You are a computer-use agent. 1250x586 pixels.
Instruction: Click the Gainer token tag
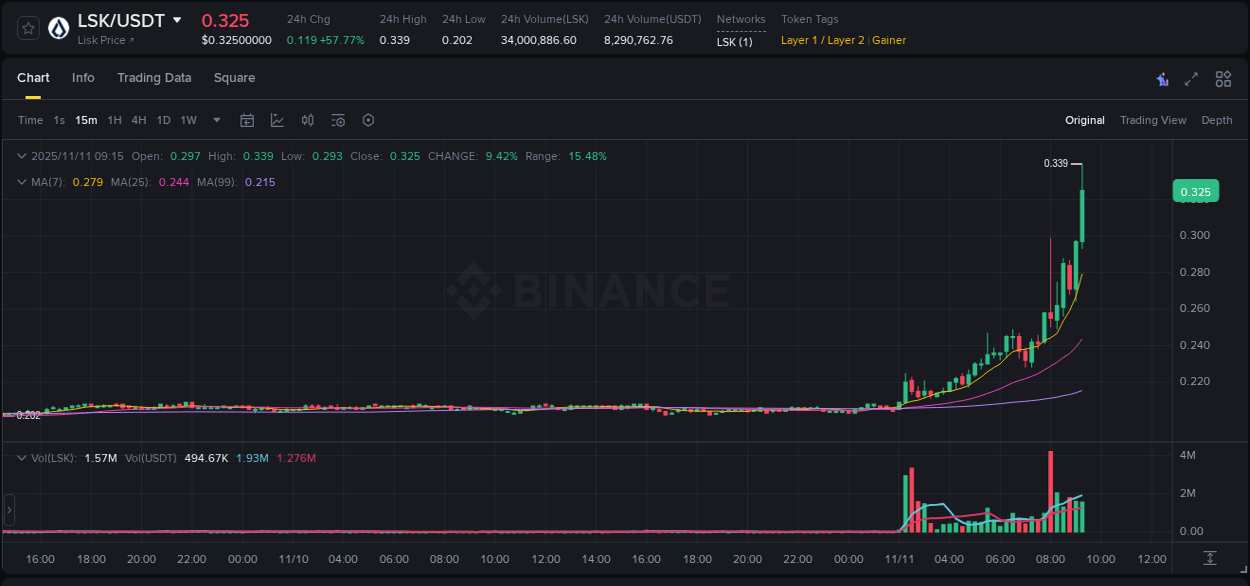[889, 40]
